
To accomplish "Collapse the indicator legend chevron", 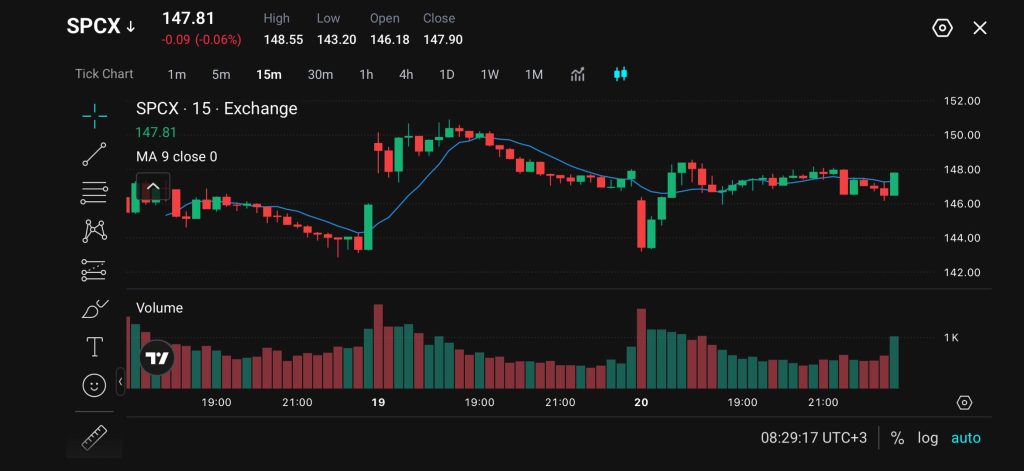I will (153, 186).
